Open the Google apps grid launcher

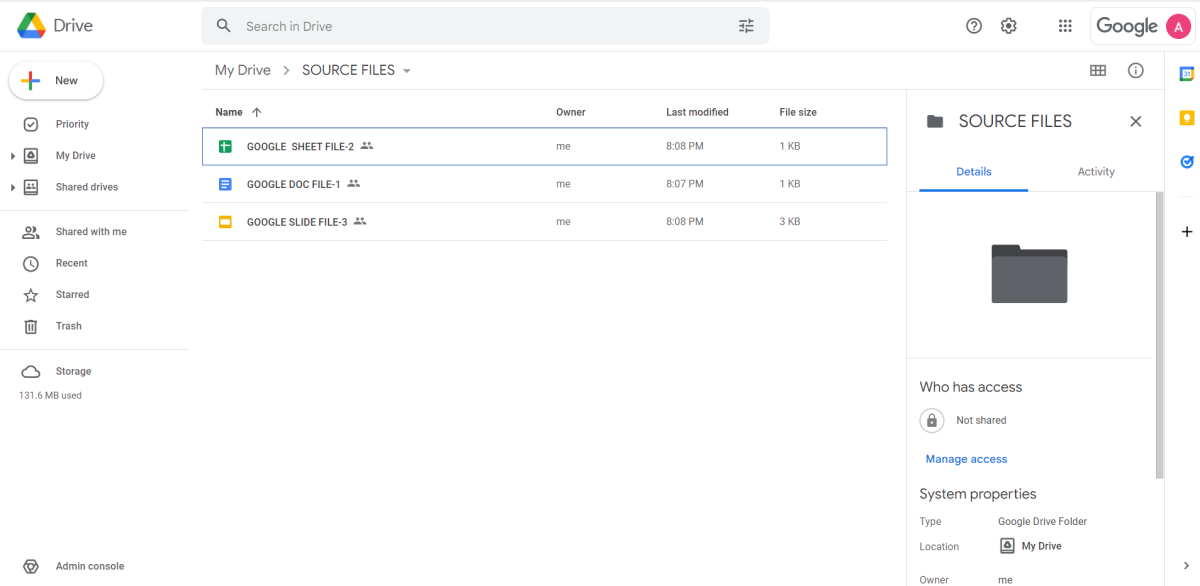[x=1065, y=25]
